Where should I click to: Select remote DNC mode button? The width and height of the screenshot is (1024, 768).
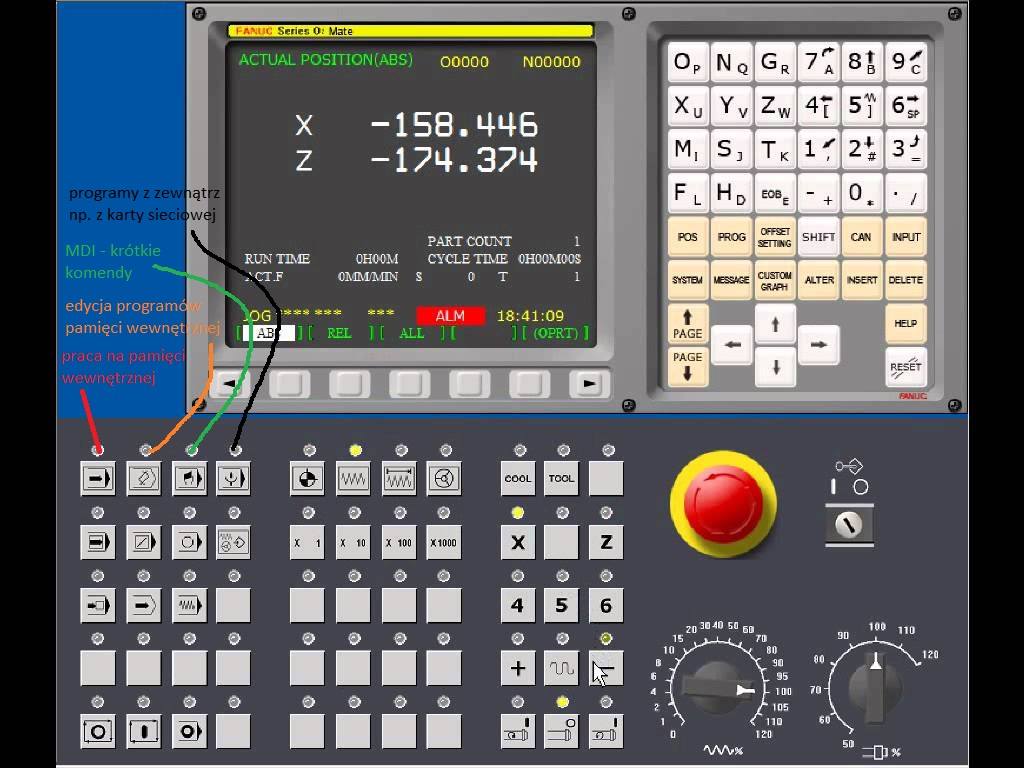click(x=234, y=479)
